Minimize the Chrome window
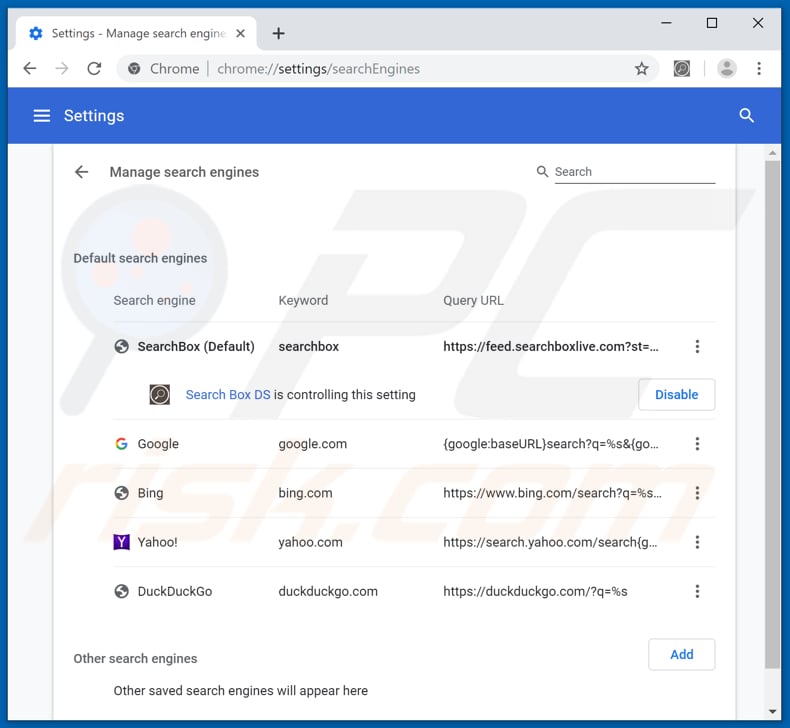 click(x=666, y=23)
